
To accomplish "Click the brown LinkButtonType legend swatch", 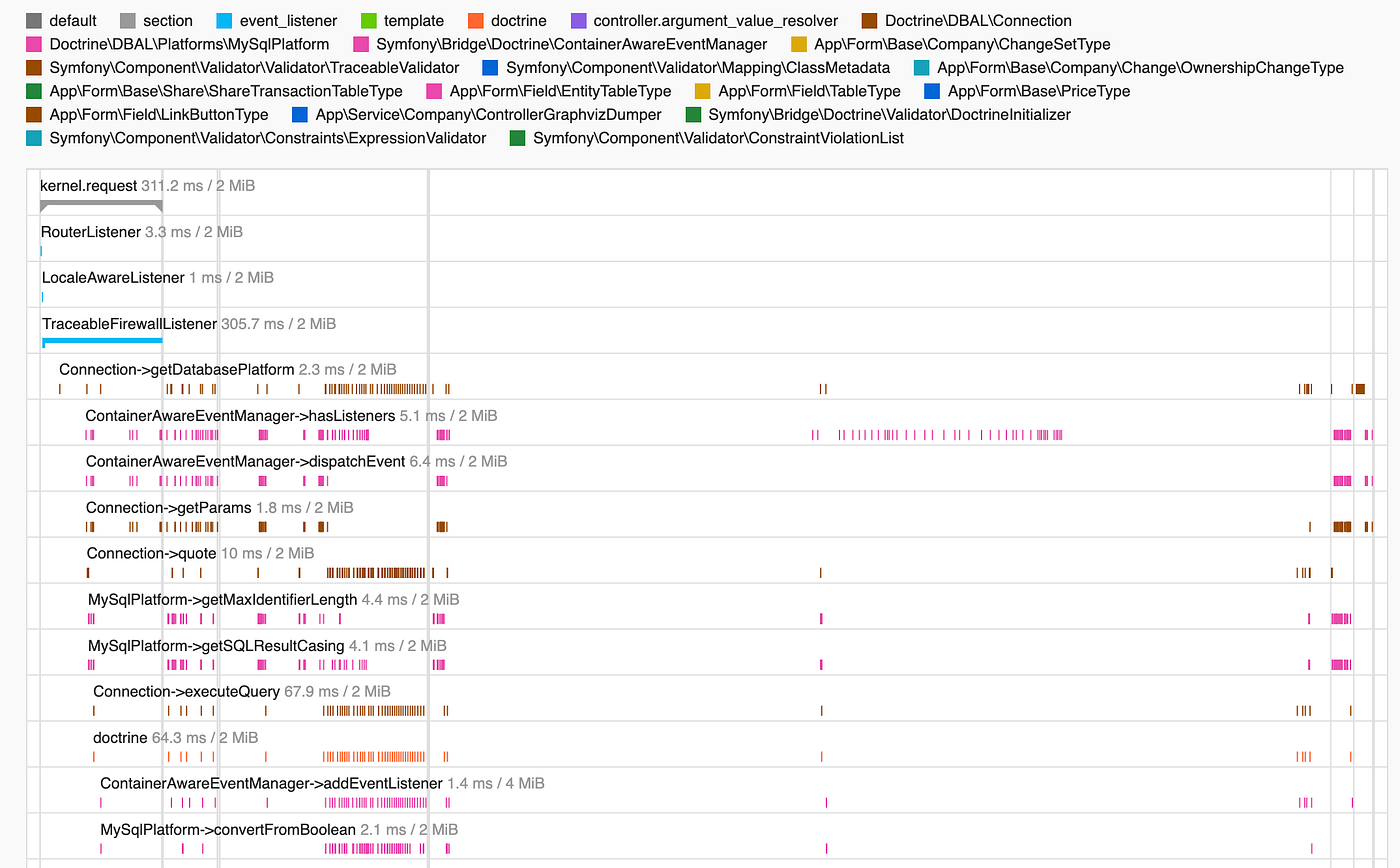I will (34, 114).
